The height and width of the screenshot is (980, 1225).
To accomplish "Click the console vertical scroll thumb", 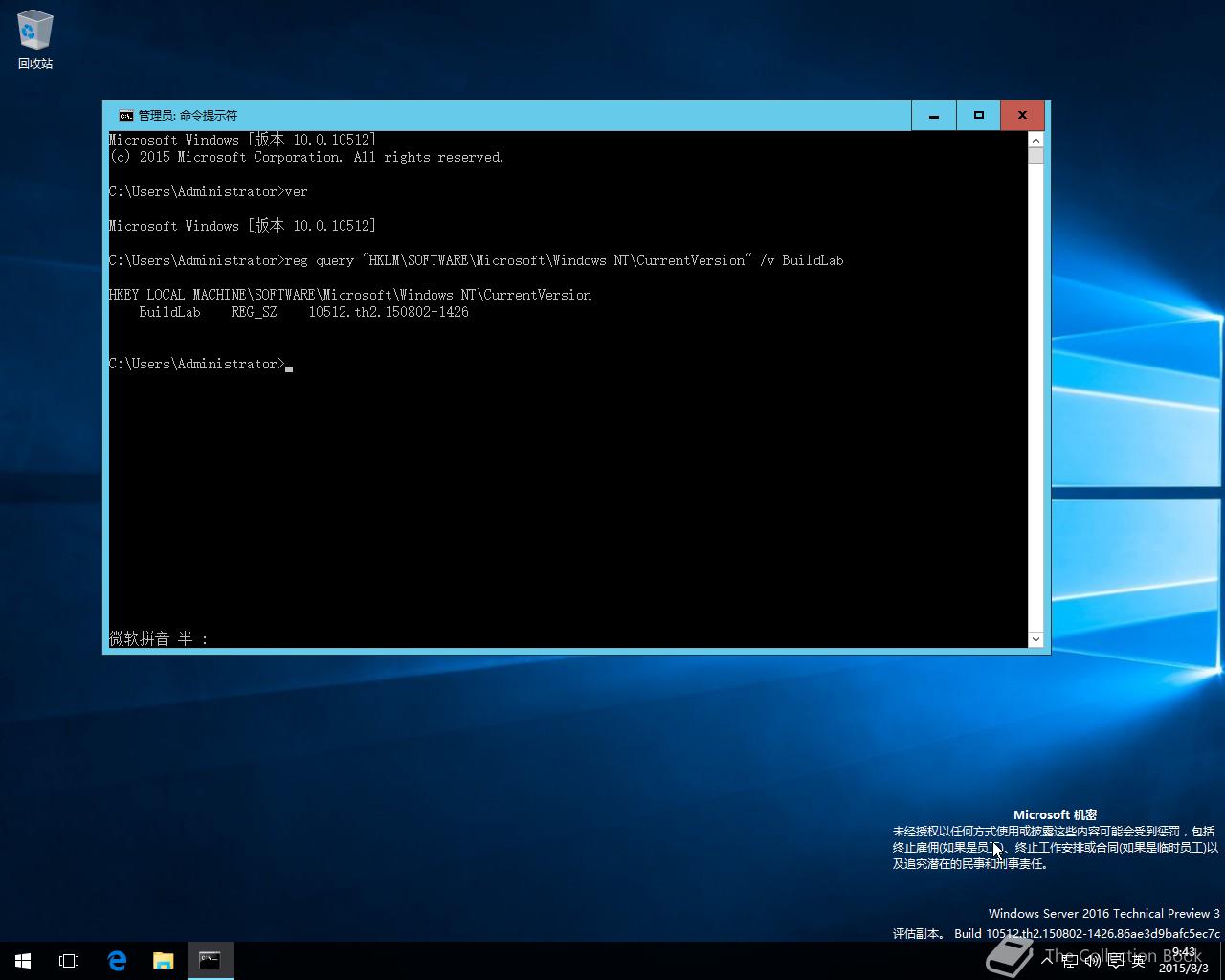I will [x=1036, y=156].
